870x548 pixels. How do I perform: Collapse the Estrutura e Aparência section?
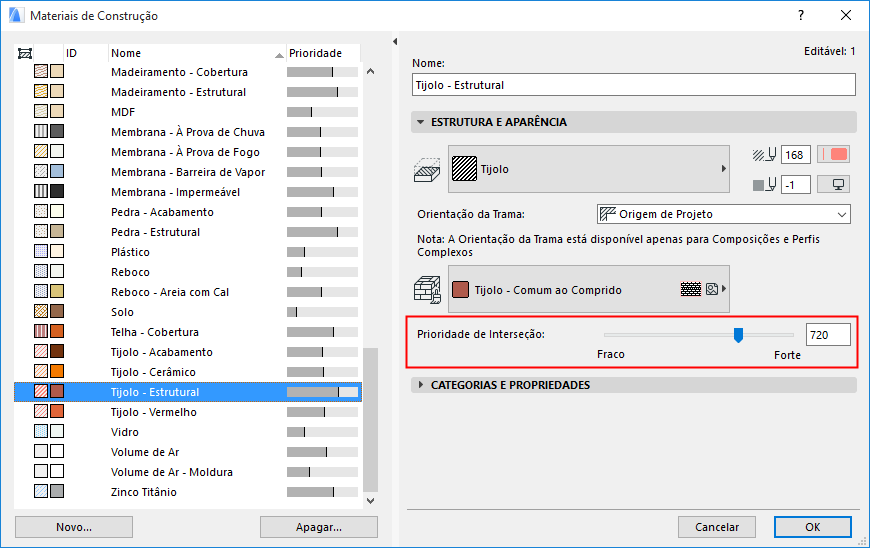pos(421,122)
